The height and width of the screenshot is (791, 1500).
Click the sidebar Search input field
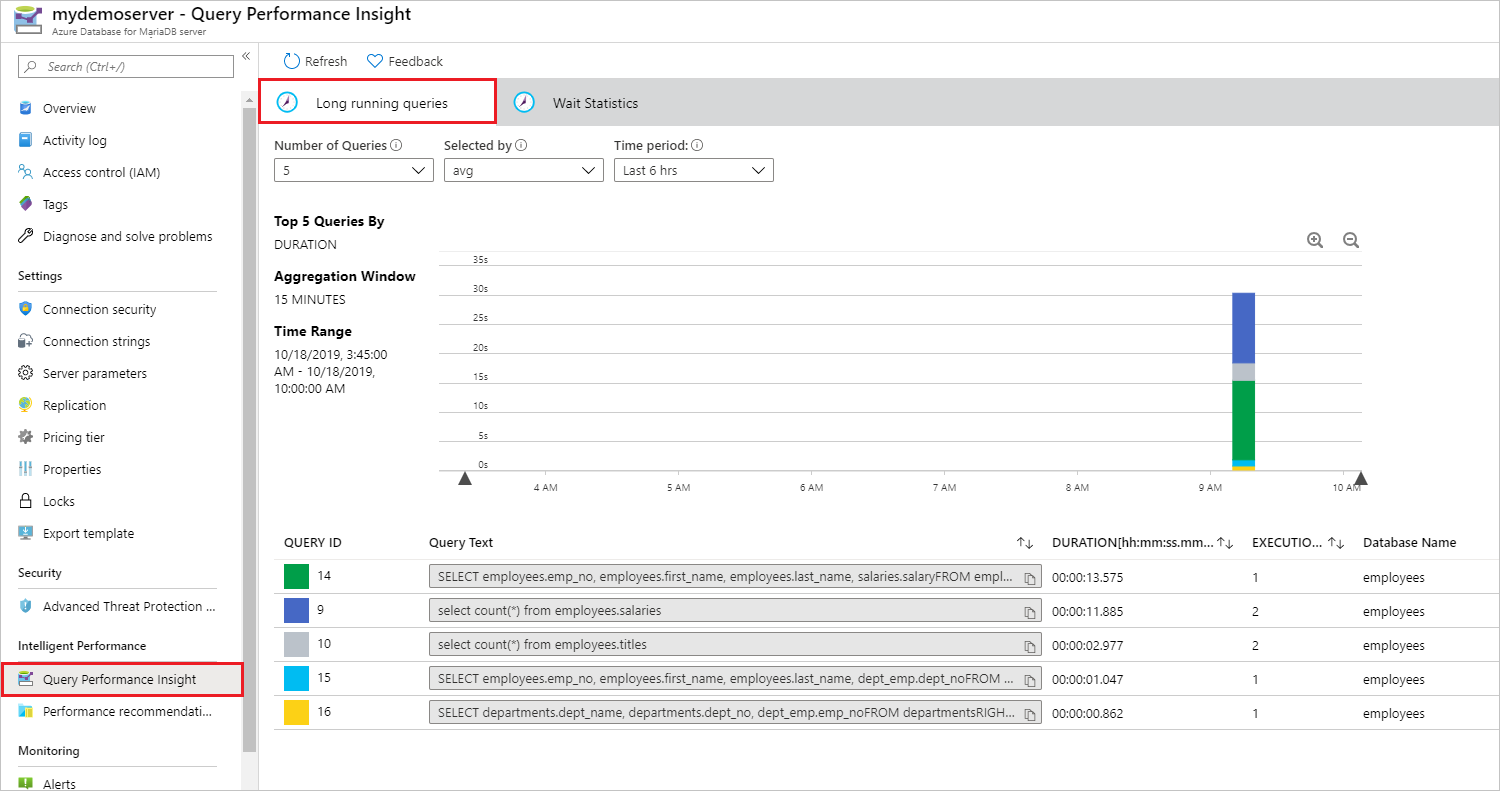tap(126, 66)
